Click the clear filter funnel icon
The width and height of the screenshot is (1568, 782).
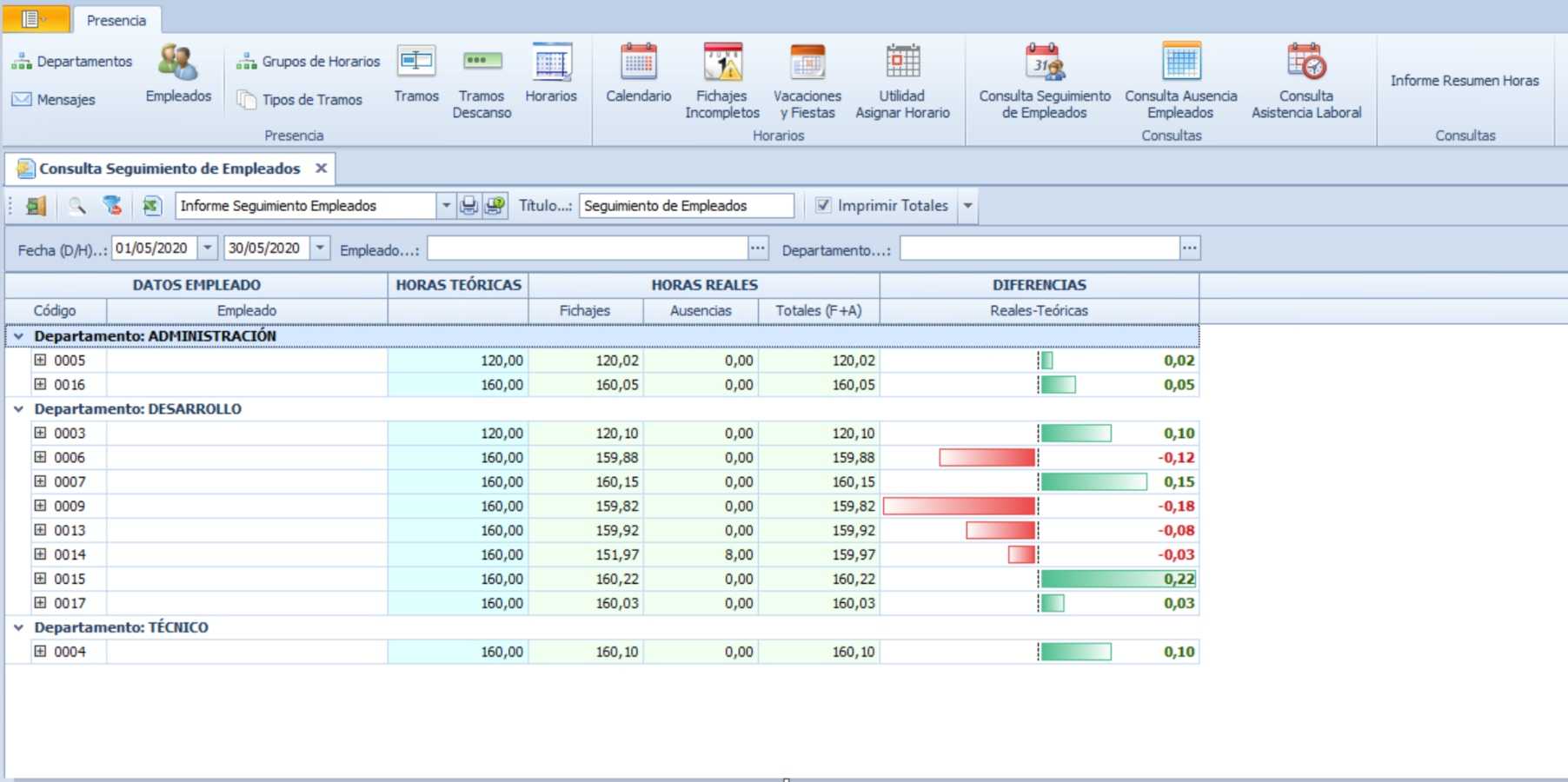(112, 206)
